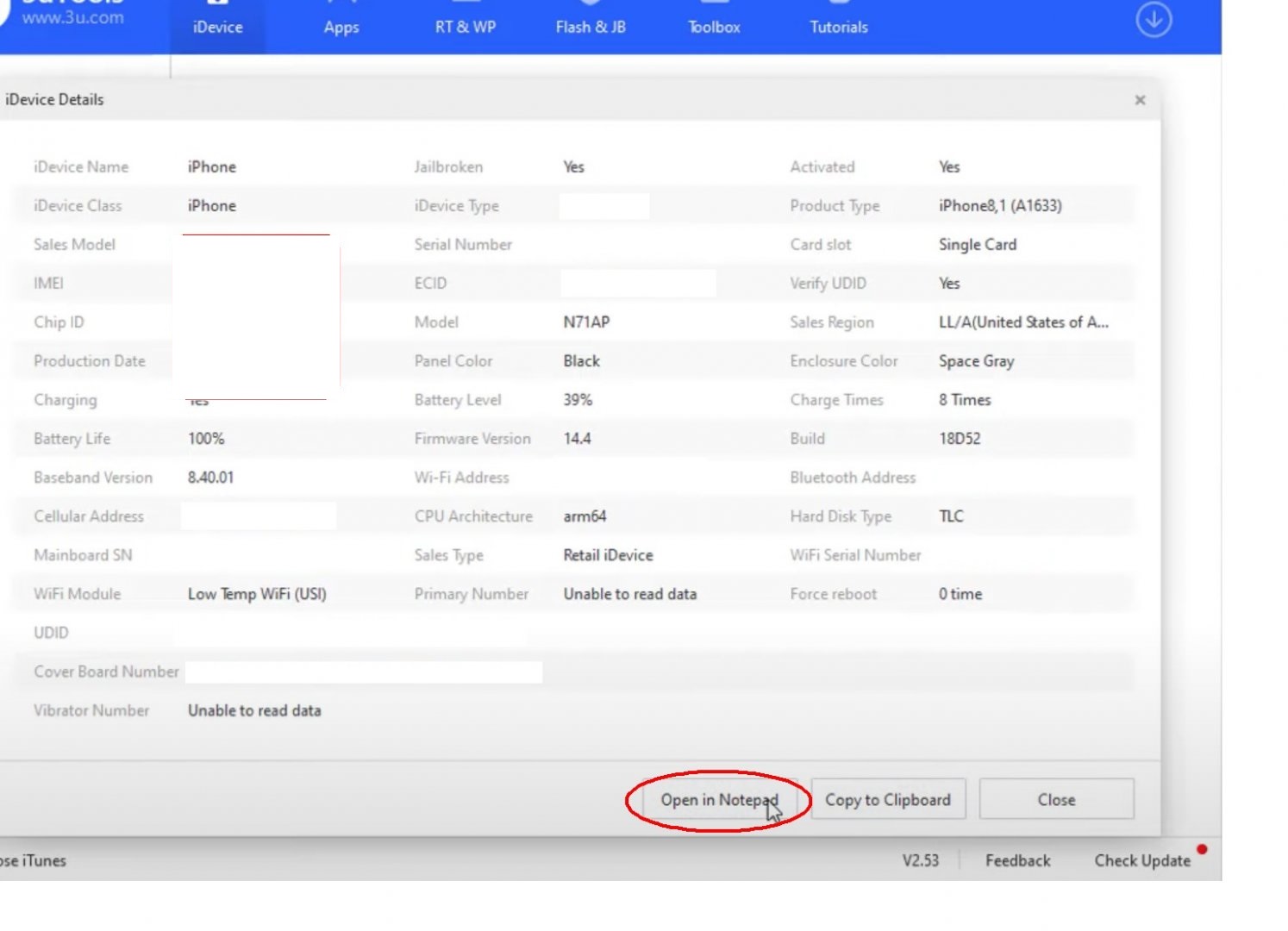The height and width of the screenshot is (931, 1288).
Task: Click the www.3u.com website link
Action: 72,17
